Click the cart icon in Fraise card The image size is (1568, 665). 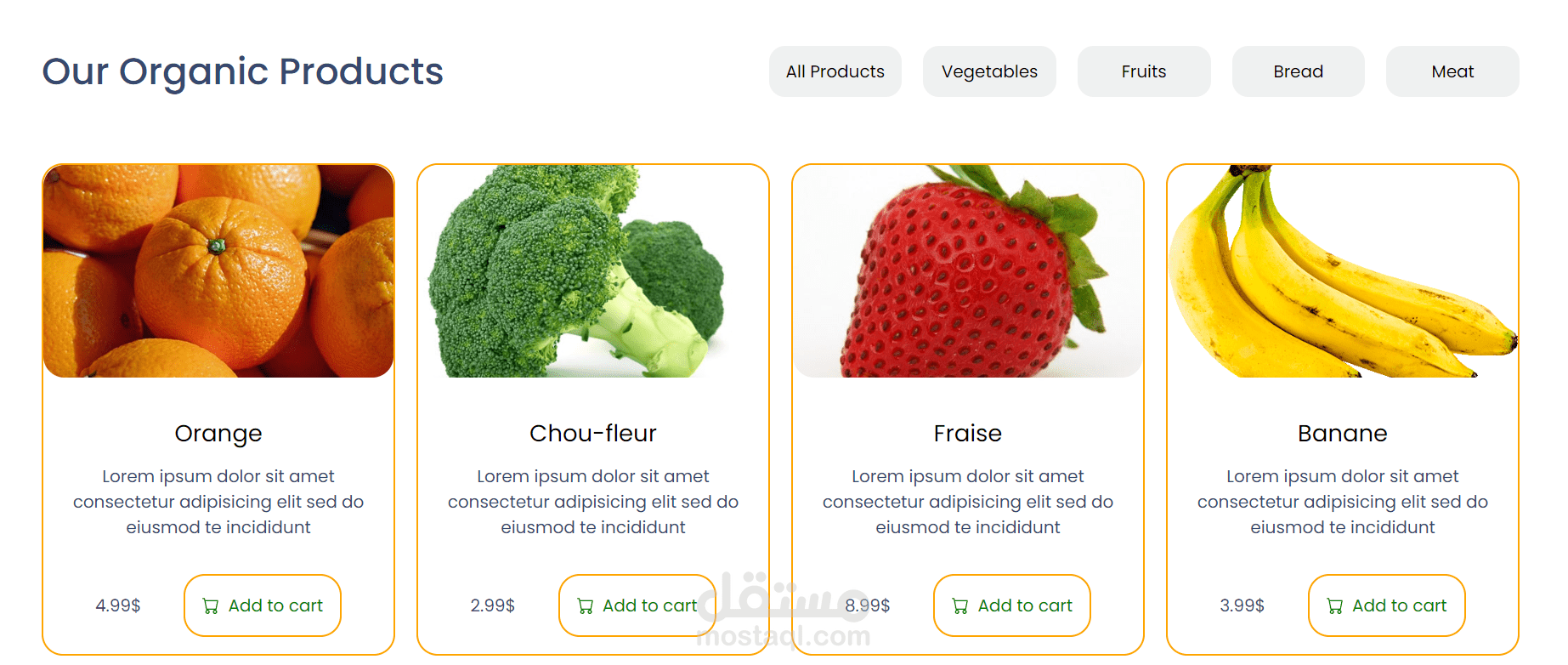pyautogui.click(x=959, y=606)
